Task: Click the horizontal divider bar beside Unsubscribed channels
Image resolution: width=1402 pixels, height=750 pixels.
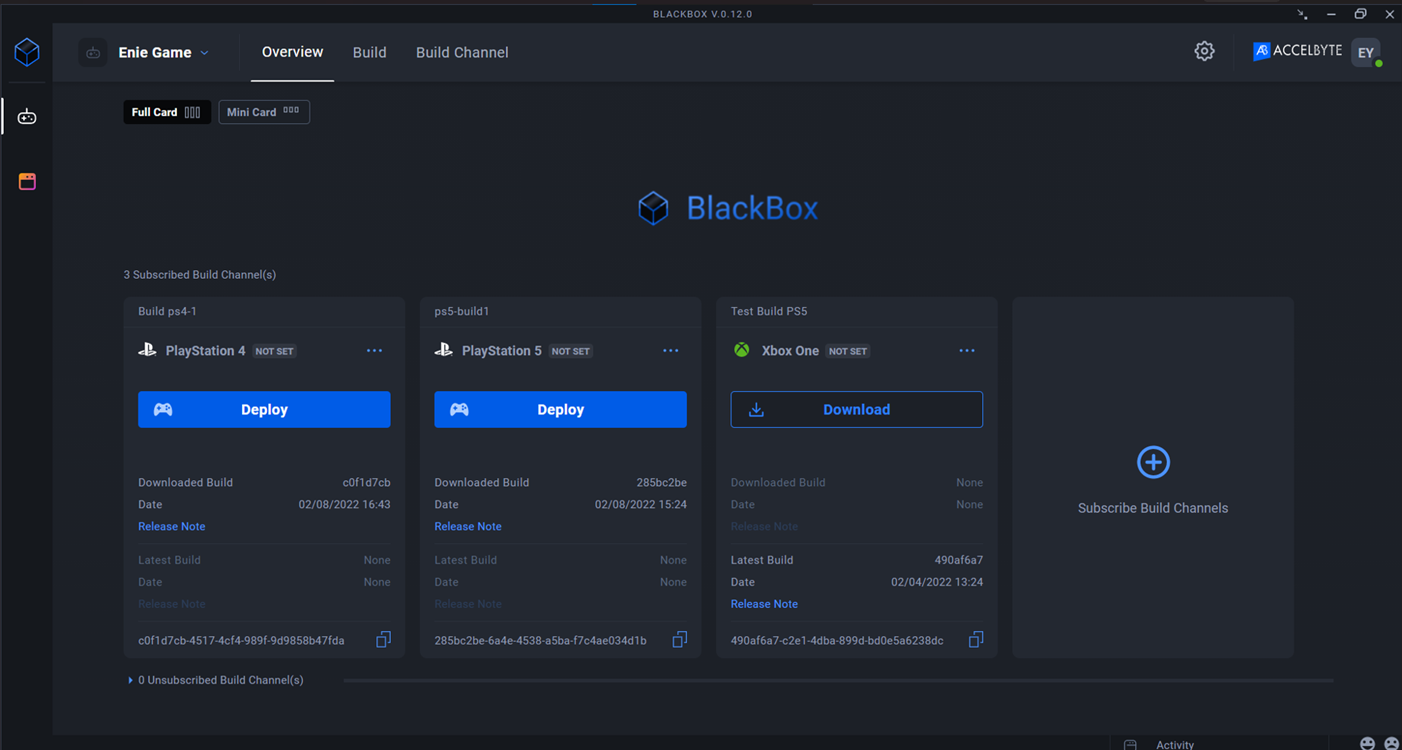Action: coord(838,680)
